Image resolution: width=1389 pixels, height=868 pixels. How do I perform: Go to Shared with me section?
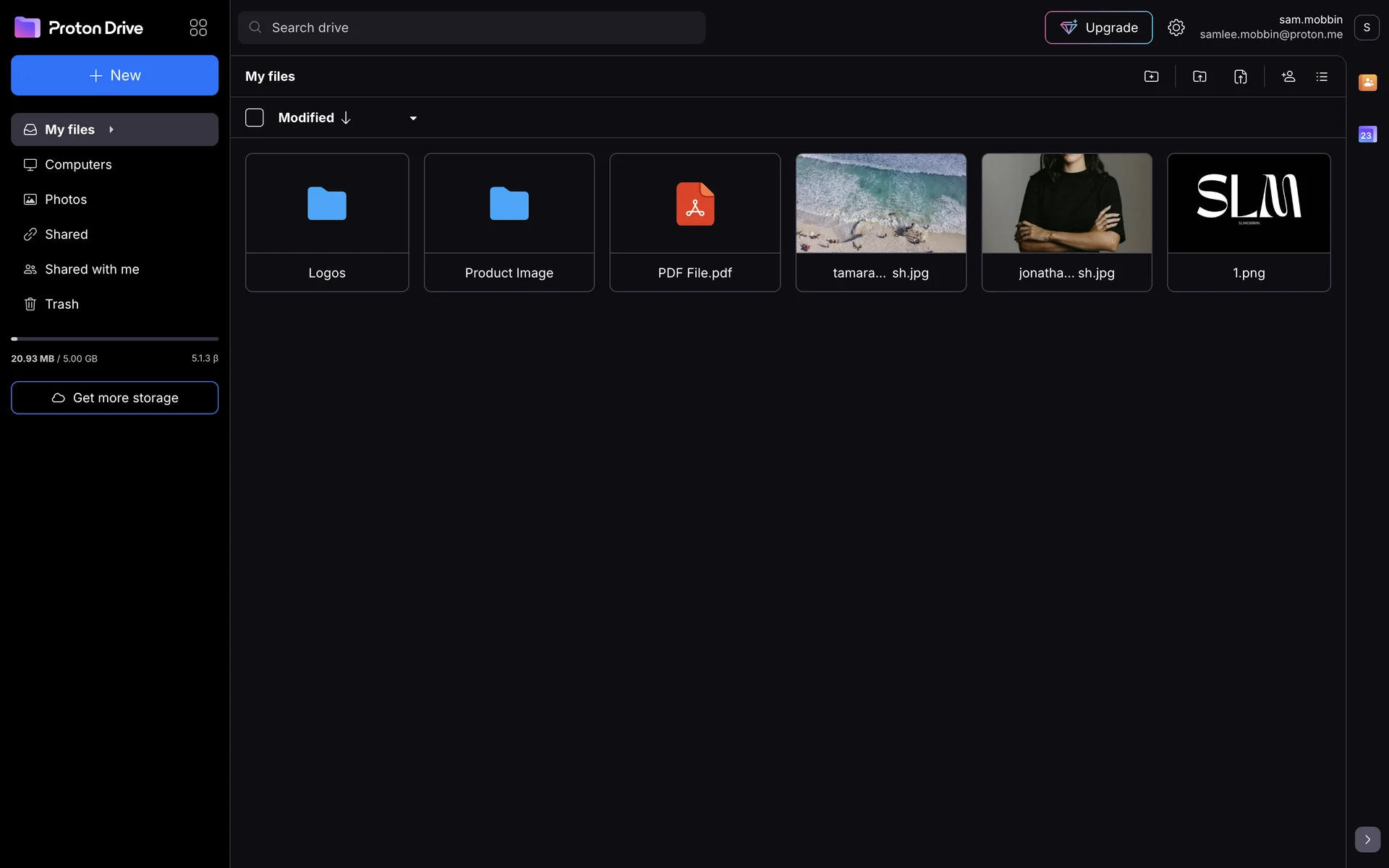pyautogui.click(x=92, y=269)
